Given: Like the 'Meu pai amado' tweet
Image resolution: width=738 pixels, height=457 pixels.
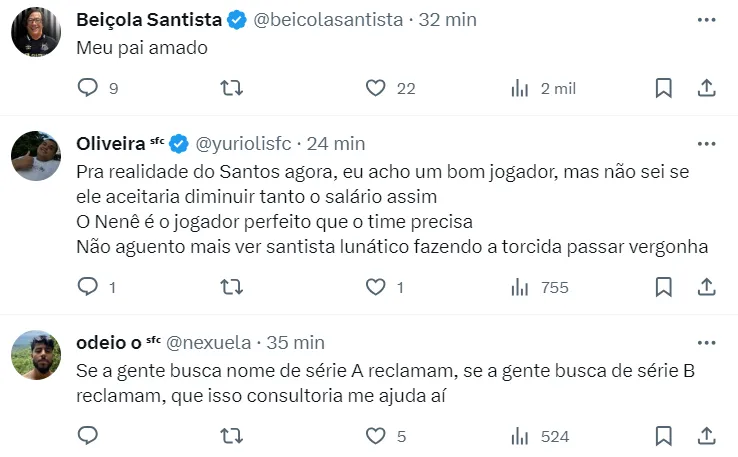Looking at the screenshot, I should point(375,88).
